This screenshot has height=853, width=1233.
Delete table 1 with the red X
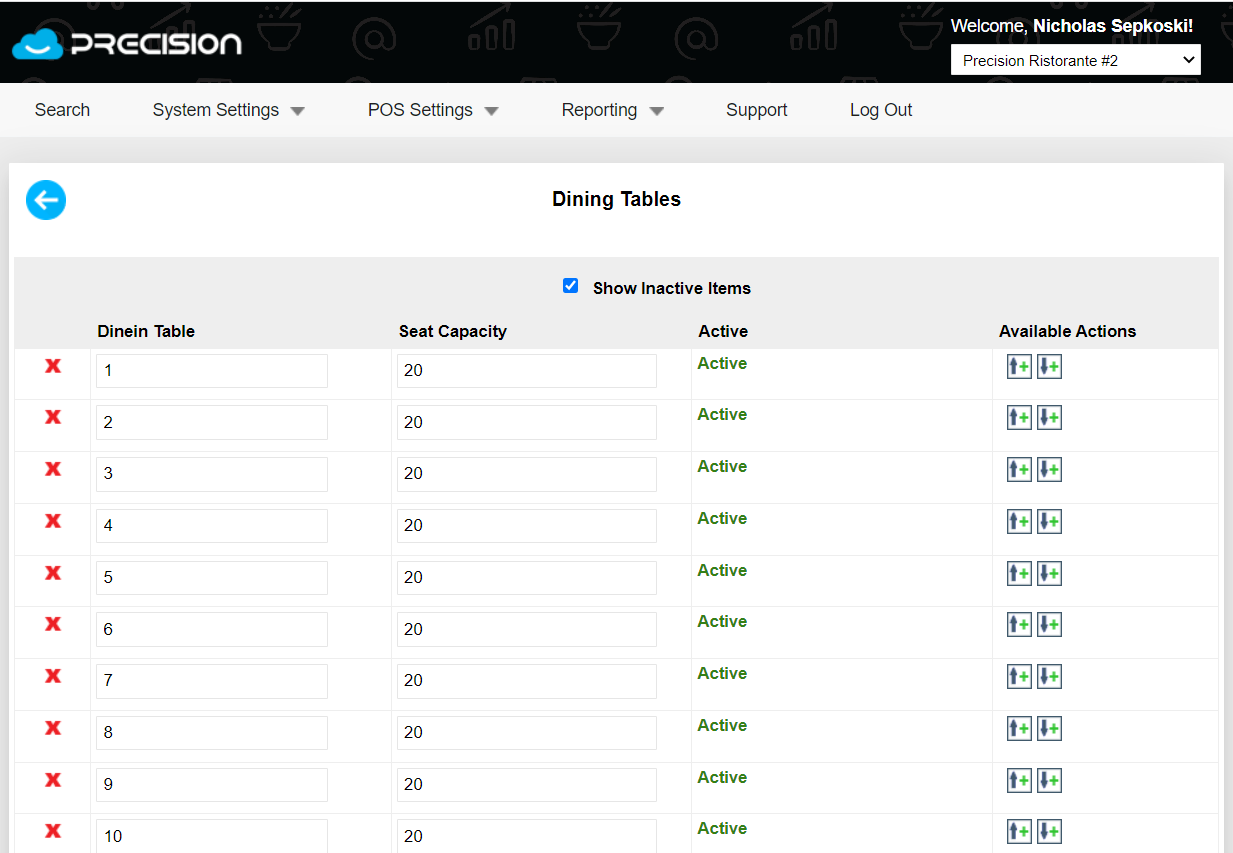point(53,366)
